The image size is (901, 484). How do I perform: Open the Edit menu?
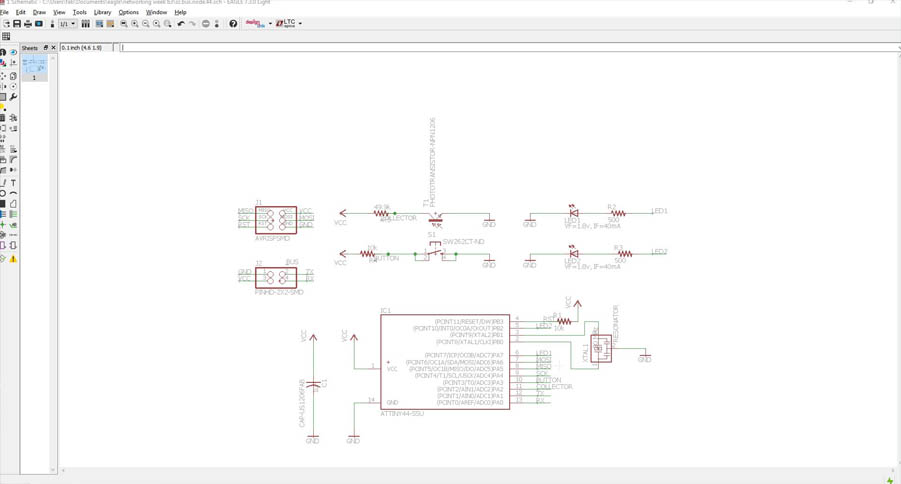click(x=20, y=12)
